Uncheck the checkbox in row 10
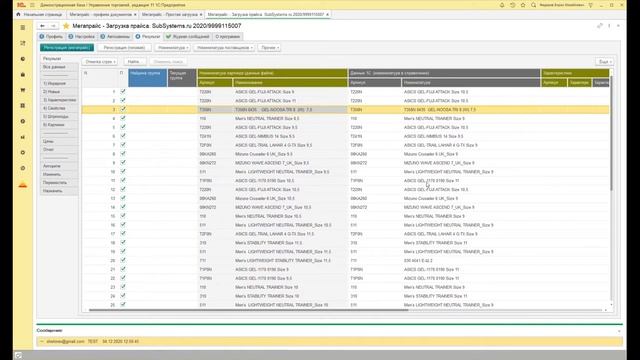The width and height of the screenshot is (640, 360). point(123,171)
